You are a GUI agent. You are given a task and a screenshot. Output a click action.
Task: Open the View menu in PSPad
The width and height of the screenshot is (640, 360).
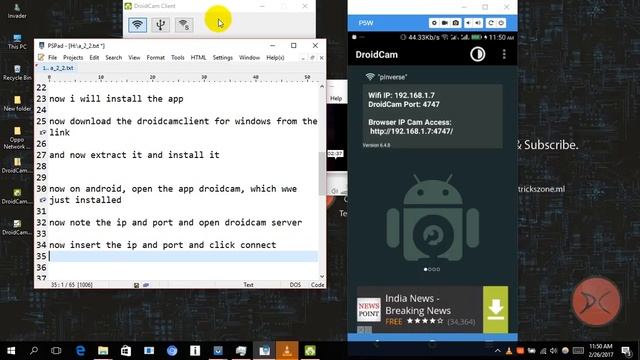(134, 58)
